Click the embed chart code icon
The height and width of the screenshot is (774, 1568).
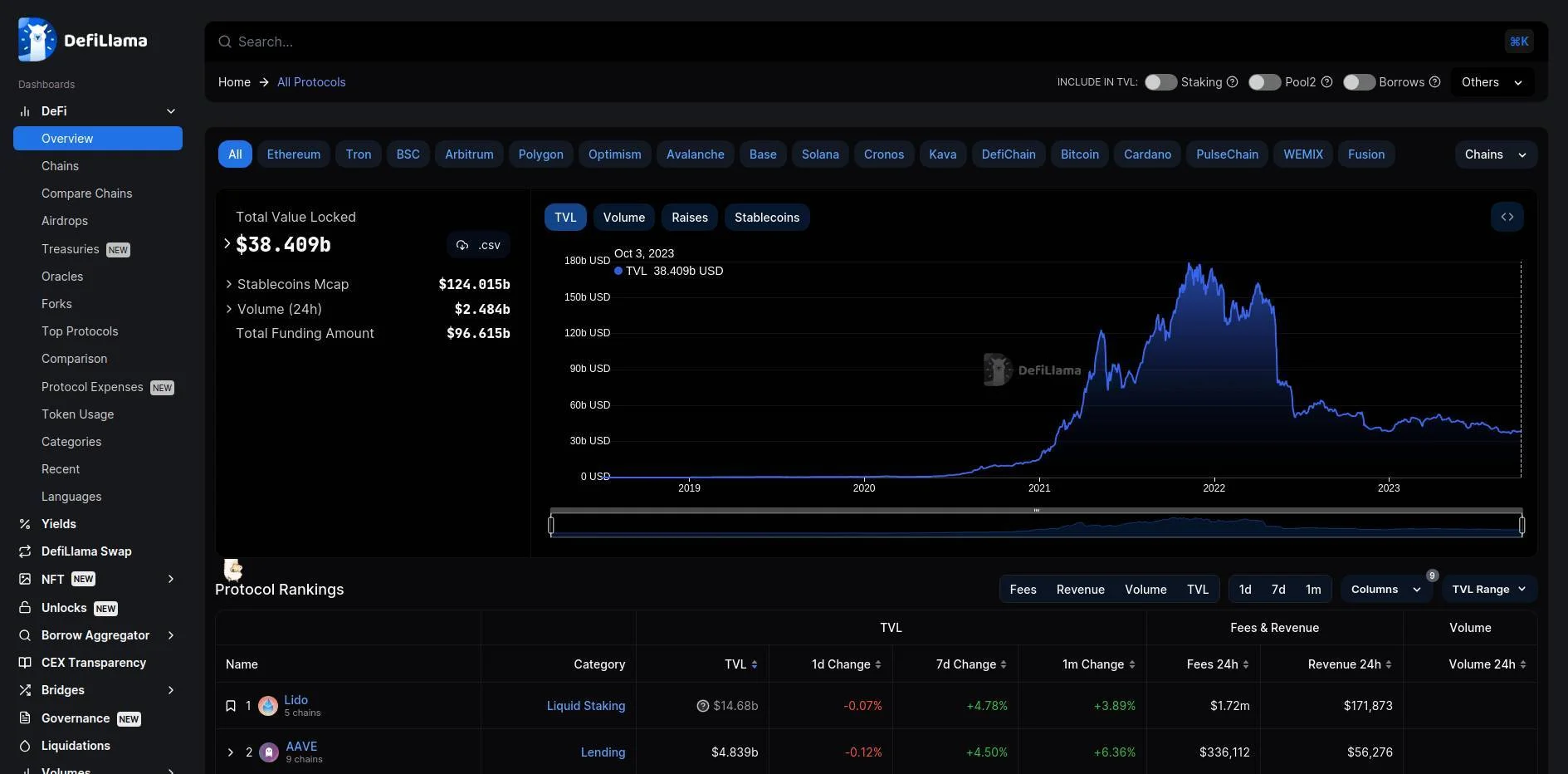[x=1507, y=217]
